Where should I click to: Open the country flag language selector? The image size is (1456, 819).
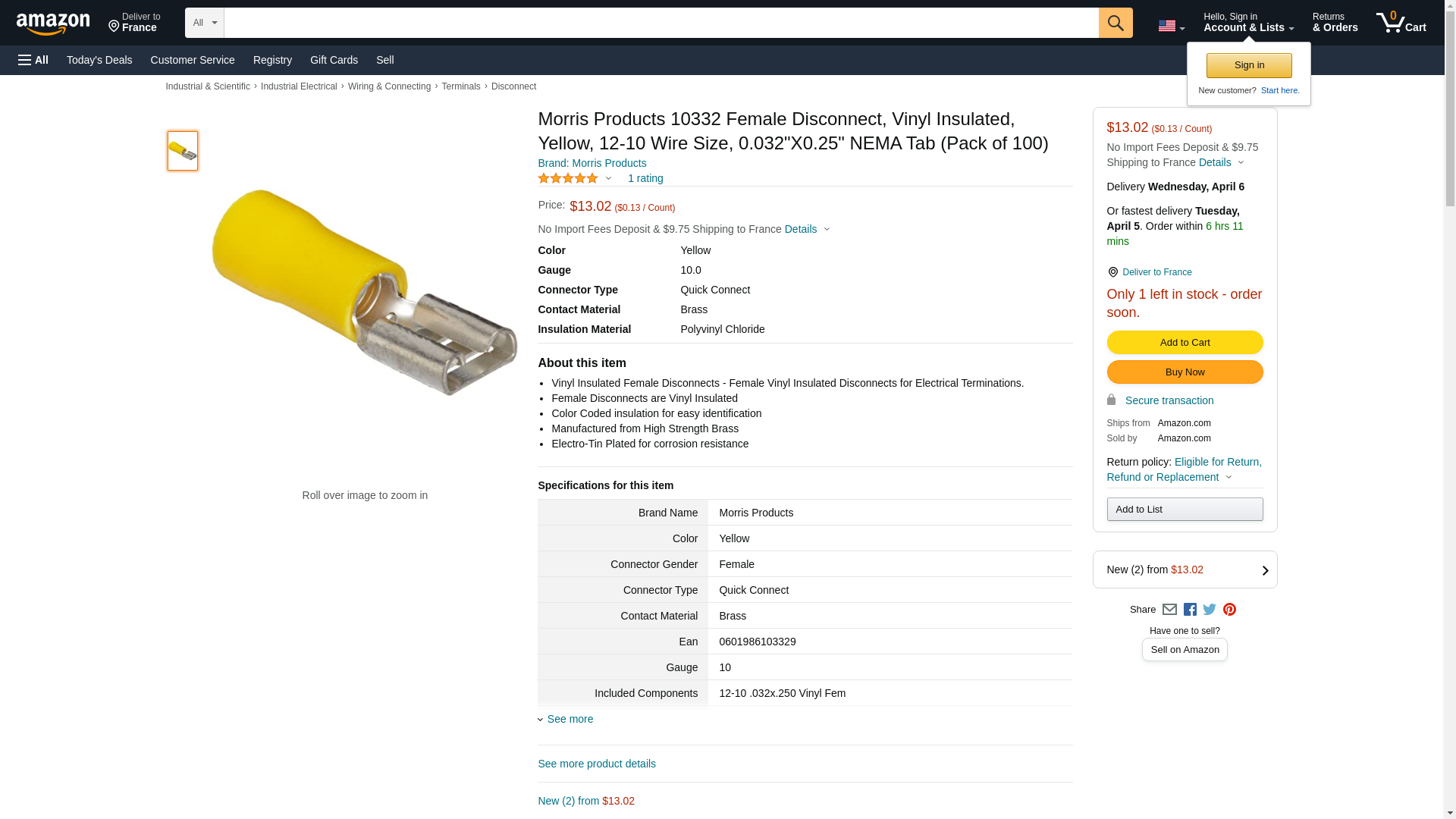1171,27
